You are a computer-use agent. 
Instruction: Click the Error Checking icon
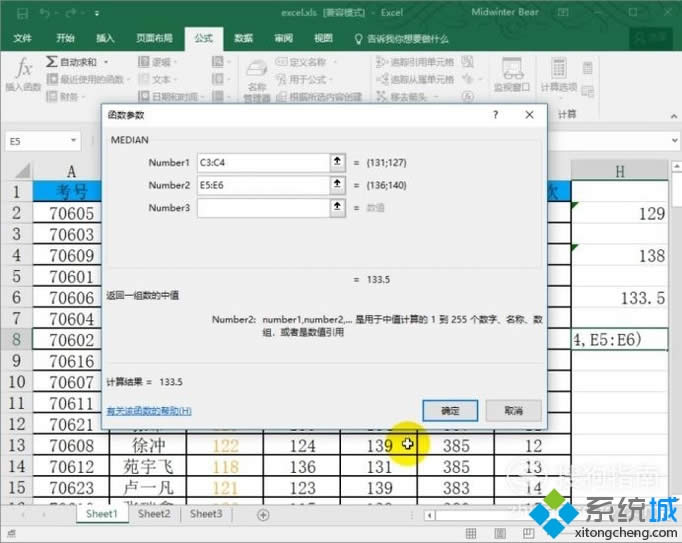(x=468, y=79)
